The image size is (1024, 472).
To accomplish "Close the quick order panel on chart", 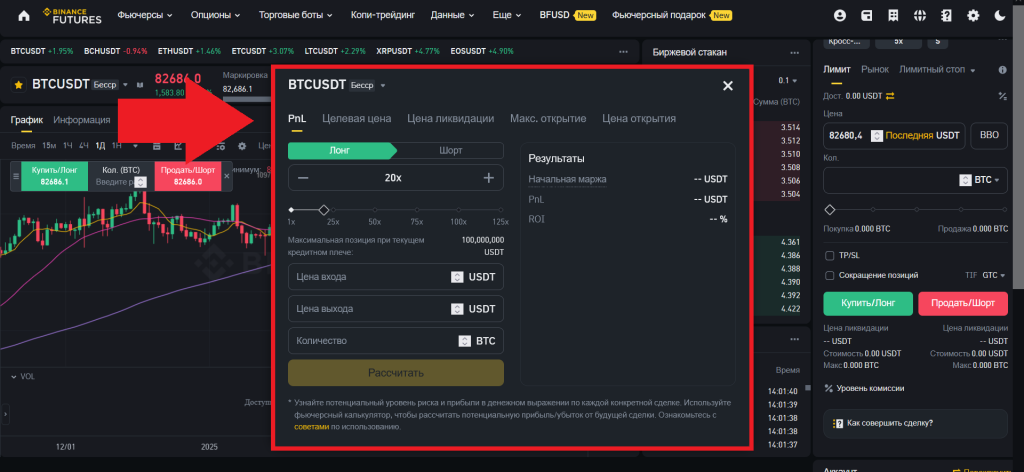I will 227,176.
